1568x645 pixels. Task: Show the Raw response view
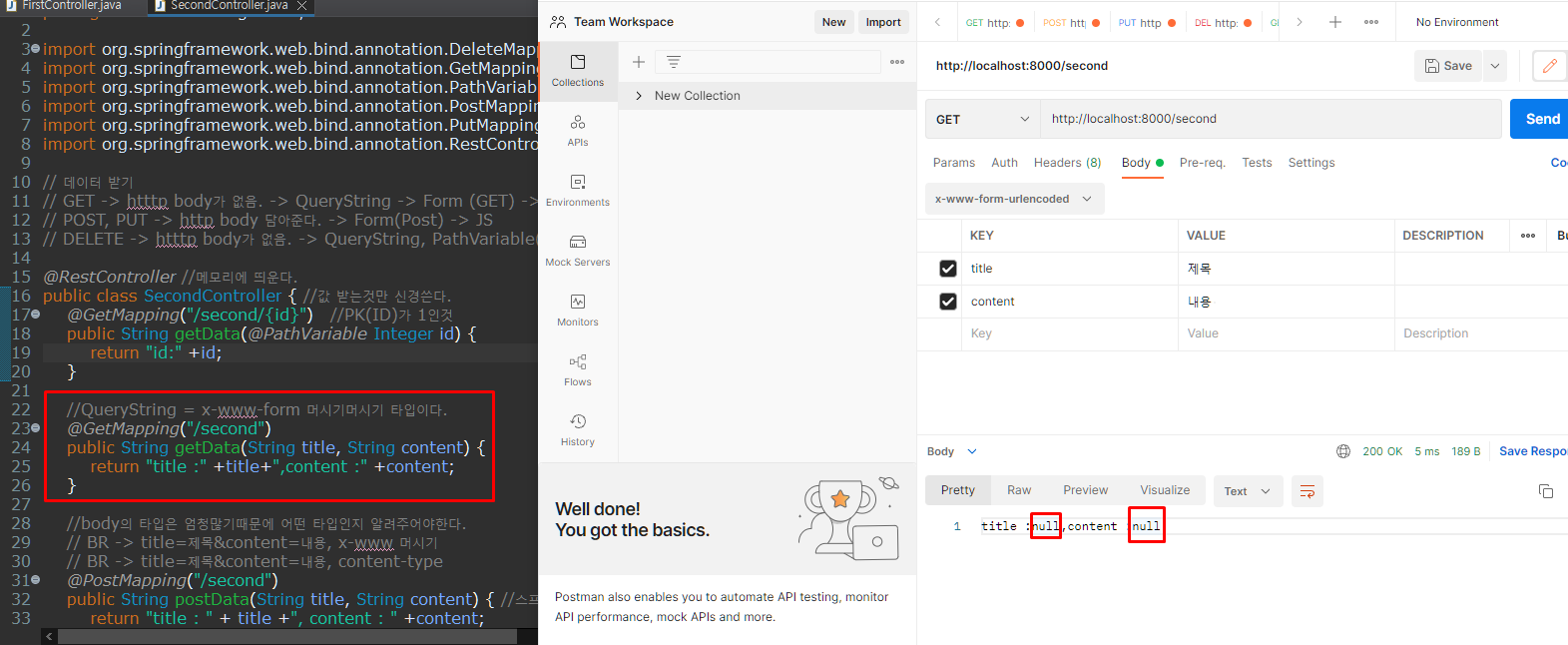tap(1019, 490)
